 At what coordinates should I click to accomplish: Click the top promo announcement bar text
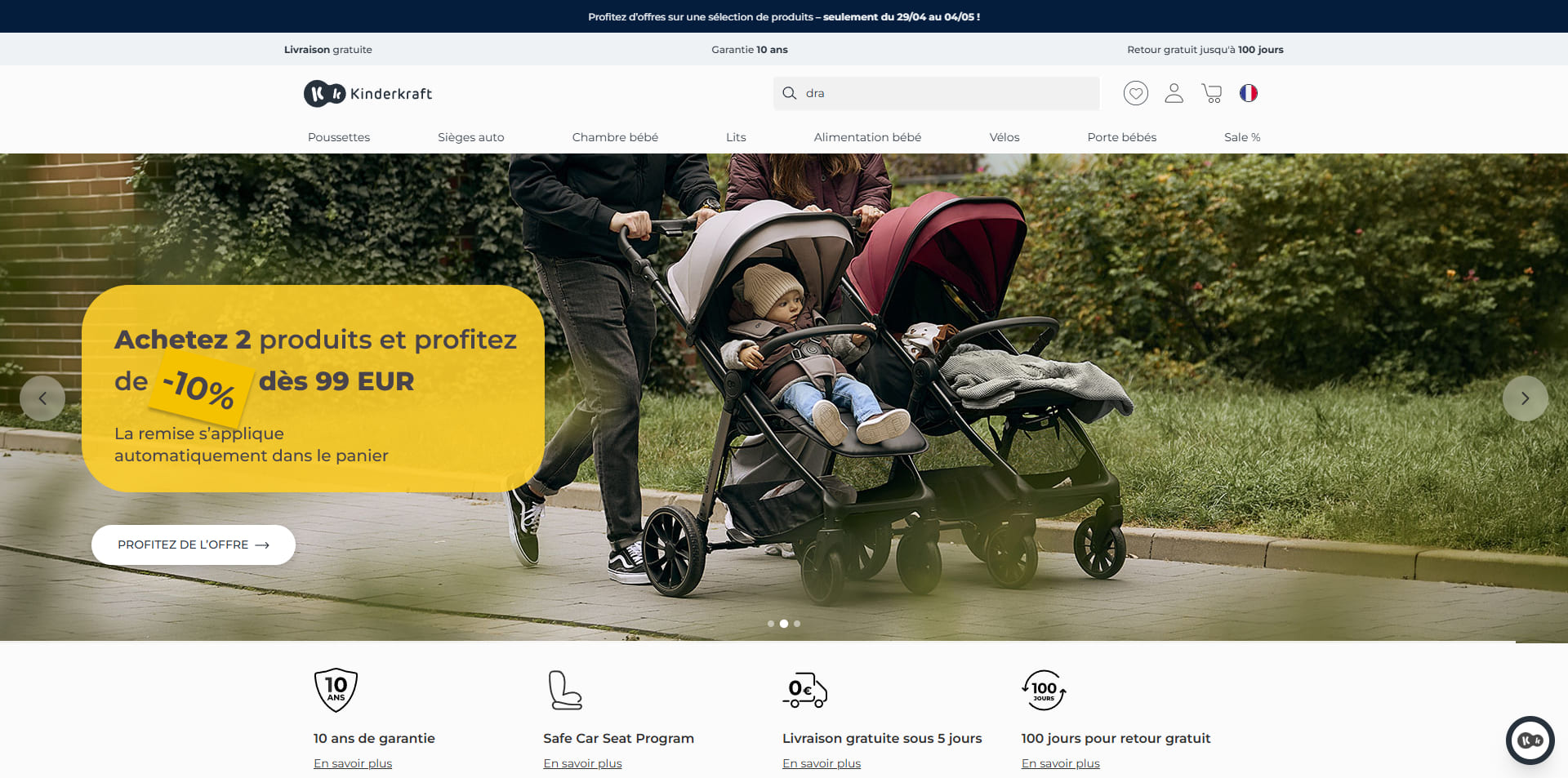click(x=784, y=16)
